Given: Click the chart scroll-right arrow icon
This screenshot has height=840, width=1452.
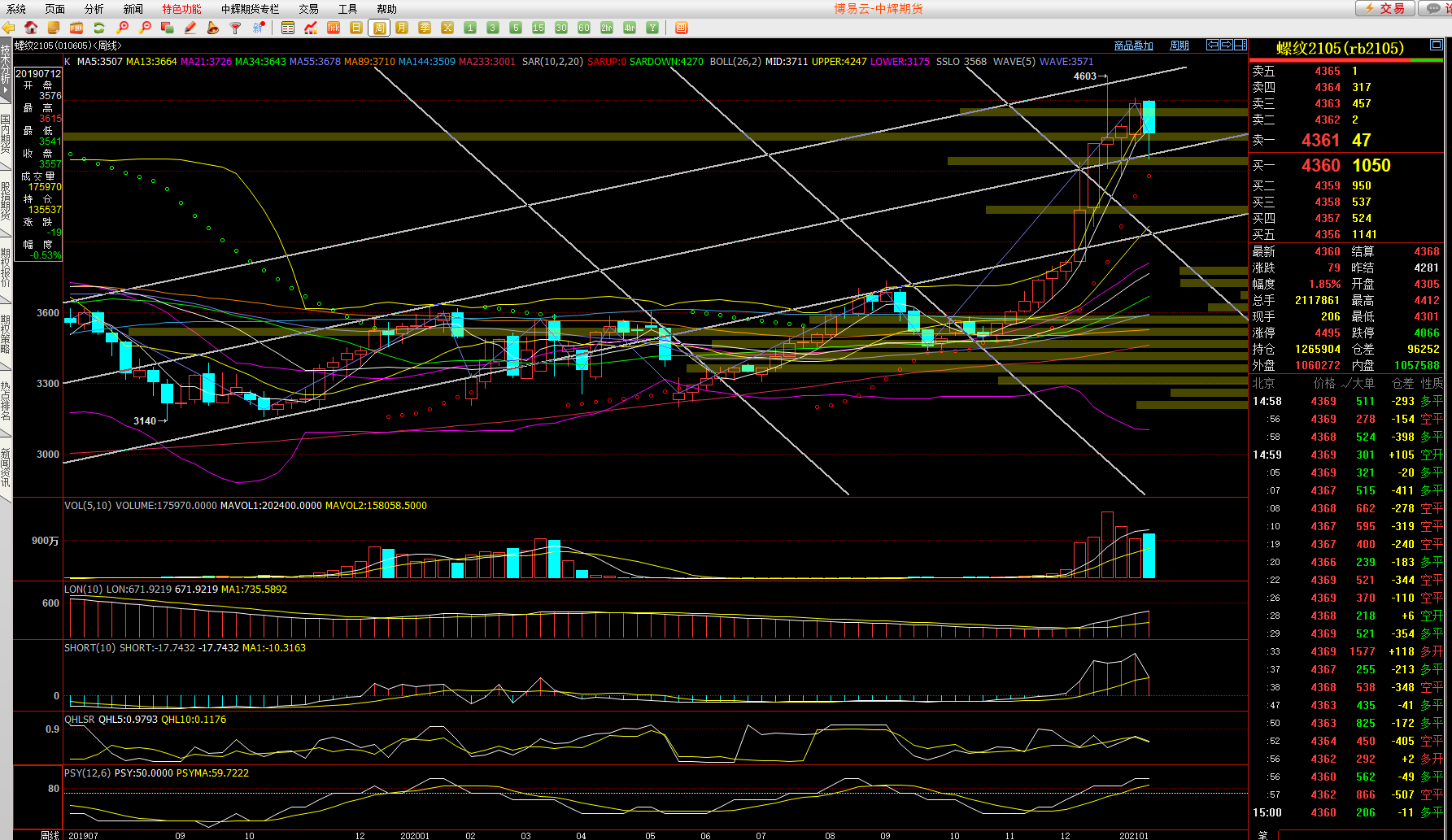Looking at the screenshot, I should [1227, 45].
